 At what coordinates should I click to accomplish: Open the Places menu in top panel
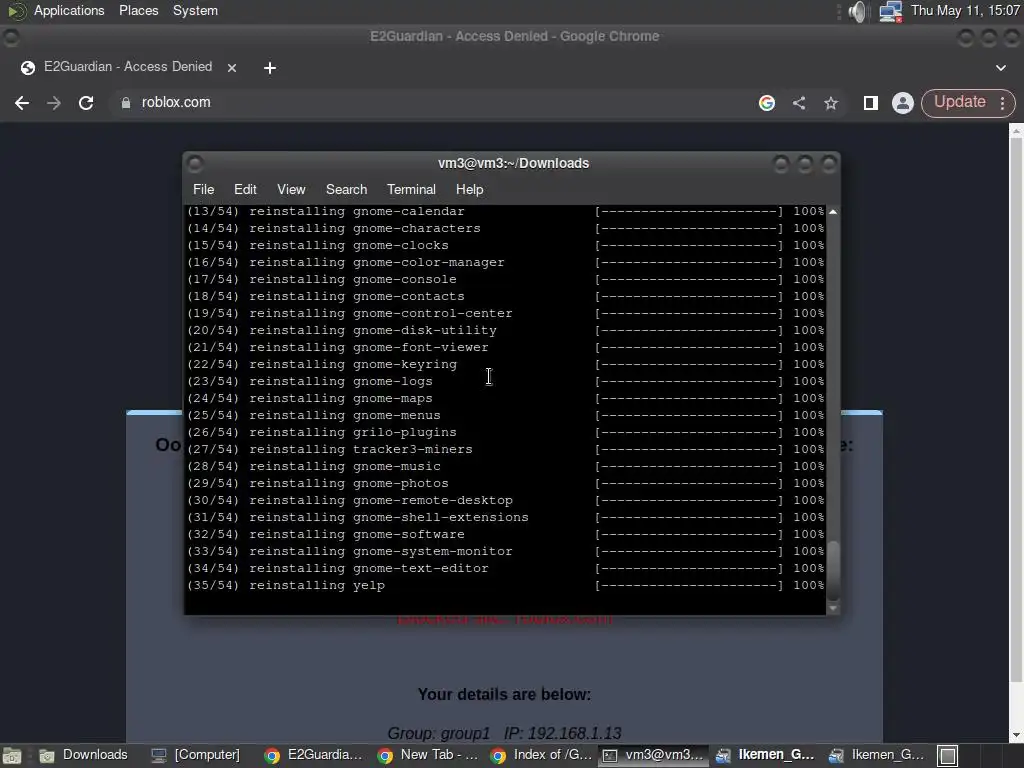(138, 10)
